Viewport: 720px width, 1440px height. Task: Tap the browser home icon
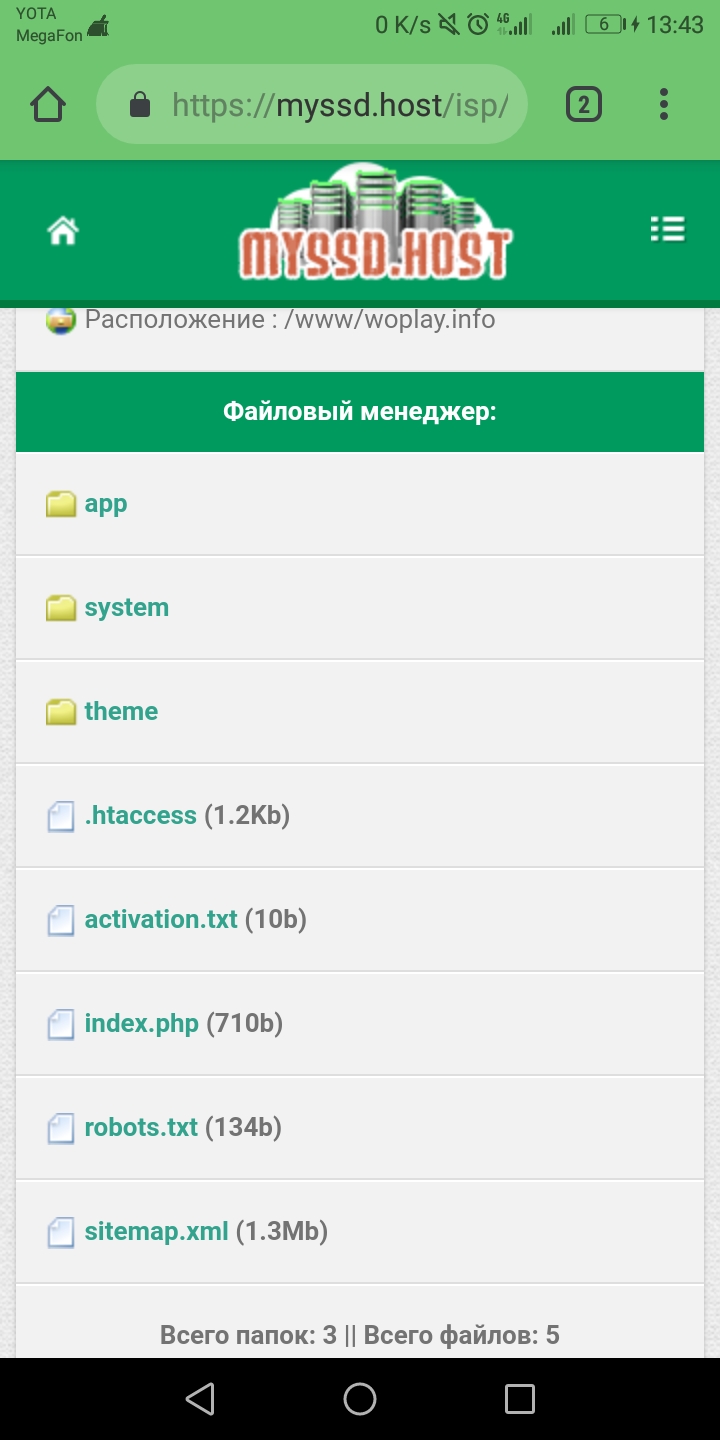[48, 105]
